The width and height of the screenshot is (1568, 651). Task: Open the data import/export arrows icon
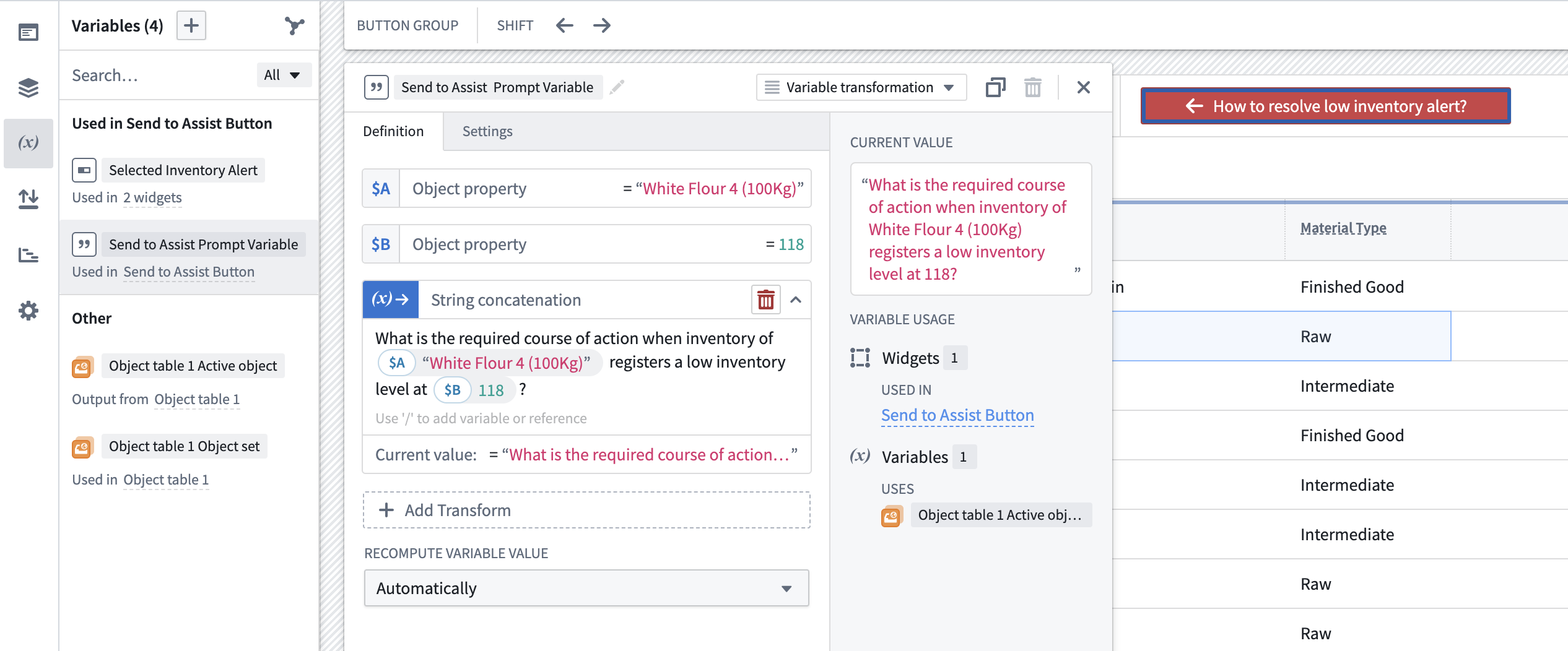click(28, 199)
